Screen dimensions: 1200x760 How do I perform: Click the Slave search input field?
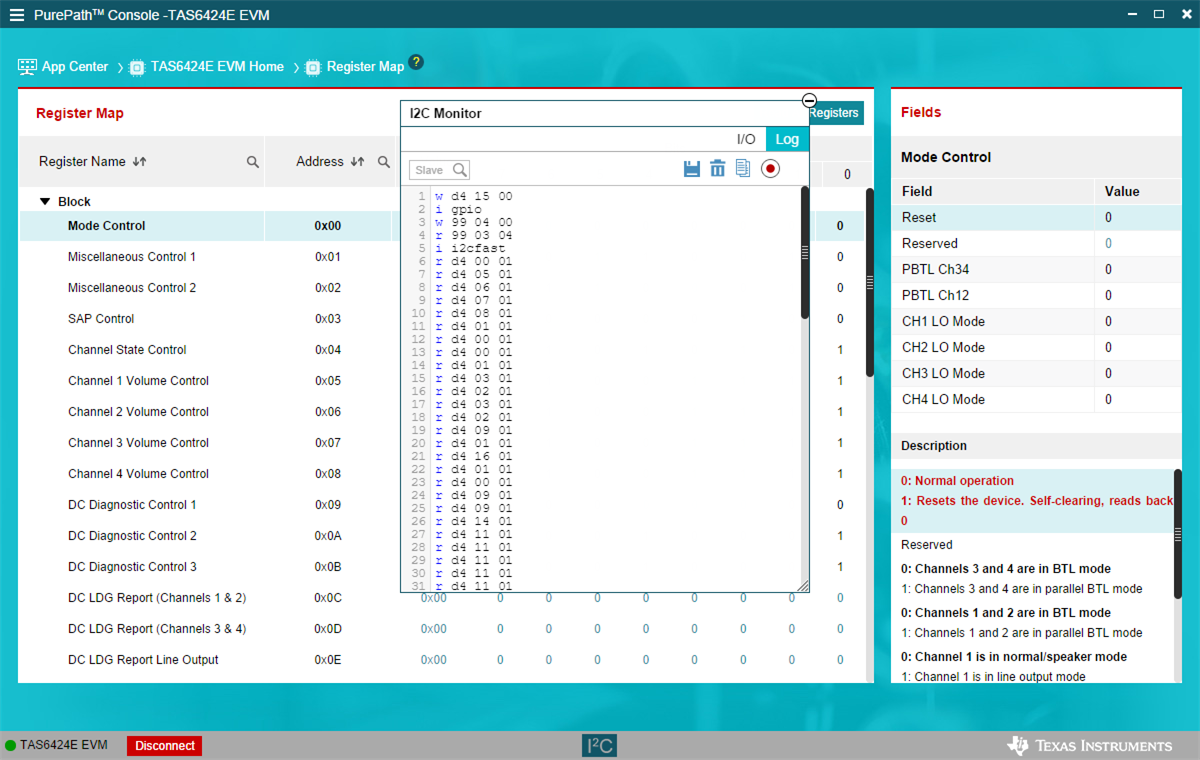pos(431,170)
